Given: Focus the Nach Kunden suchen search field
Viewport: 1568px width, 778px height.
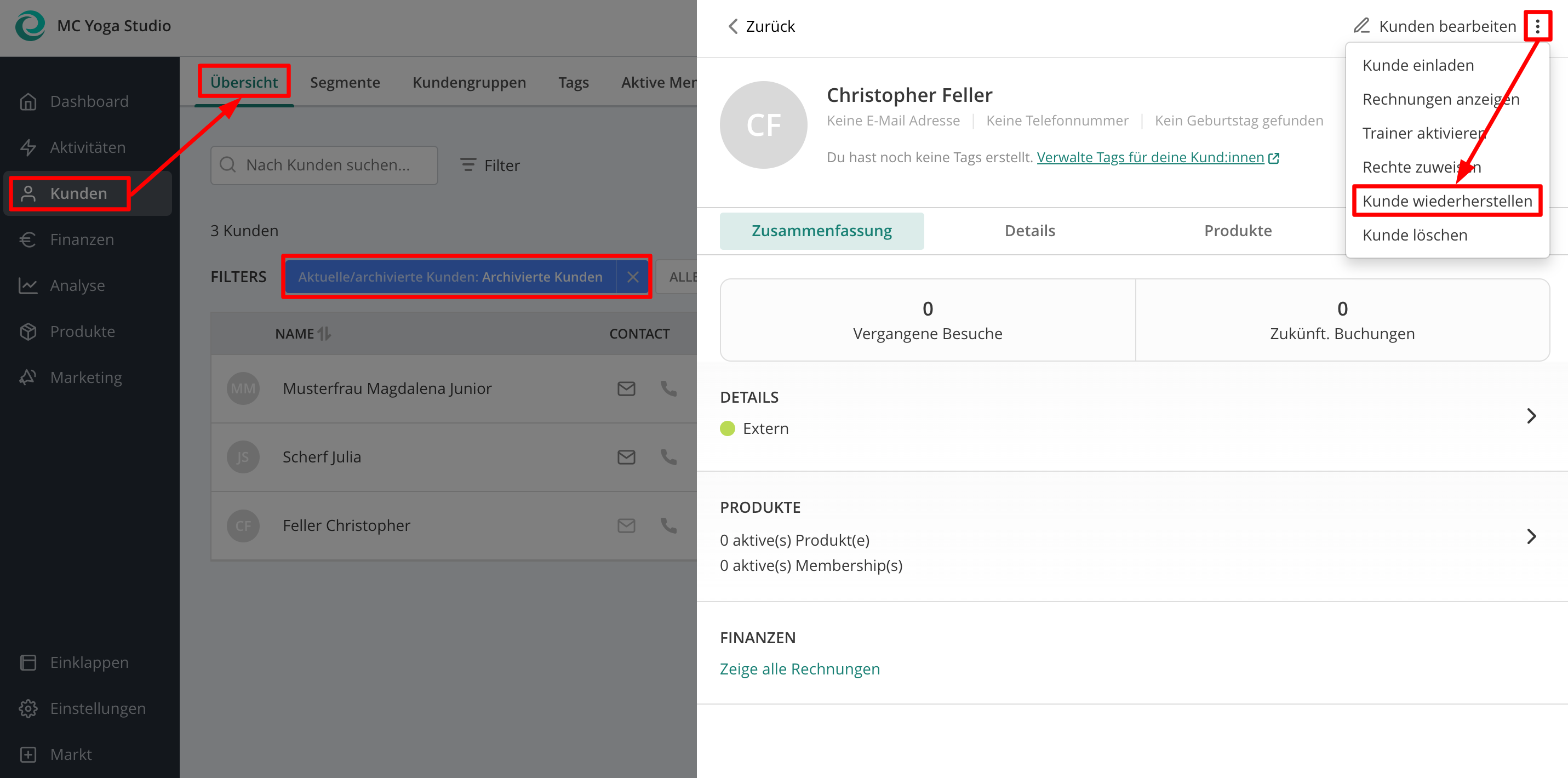Looking at the screenshot, I should pos(324,165).
